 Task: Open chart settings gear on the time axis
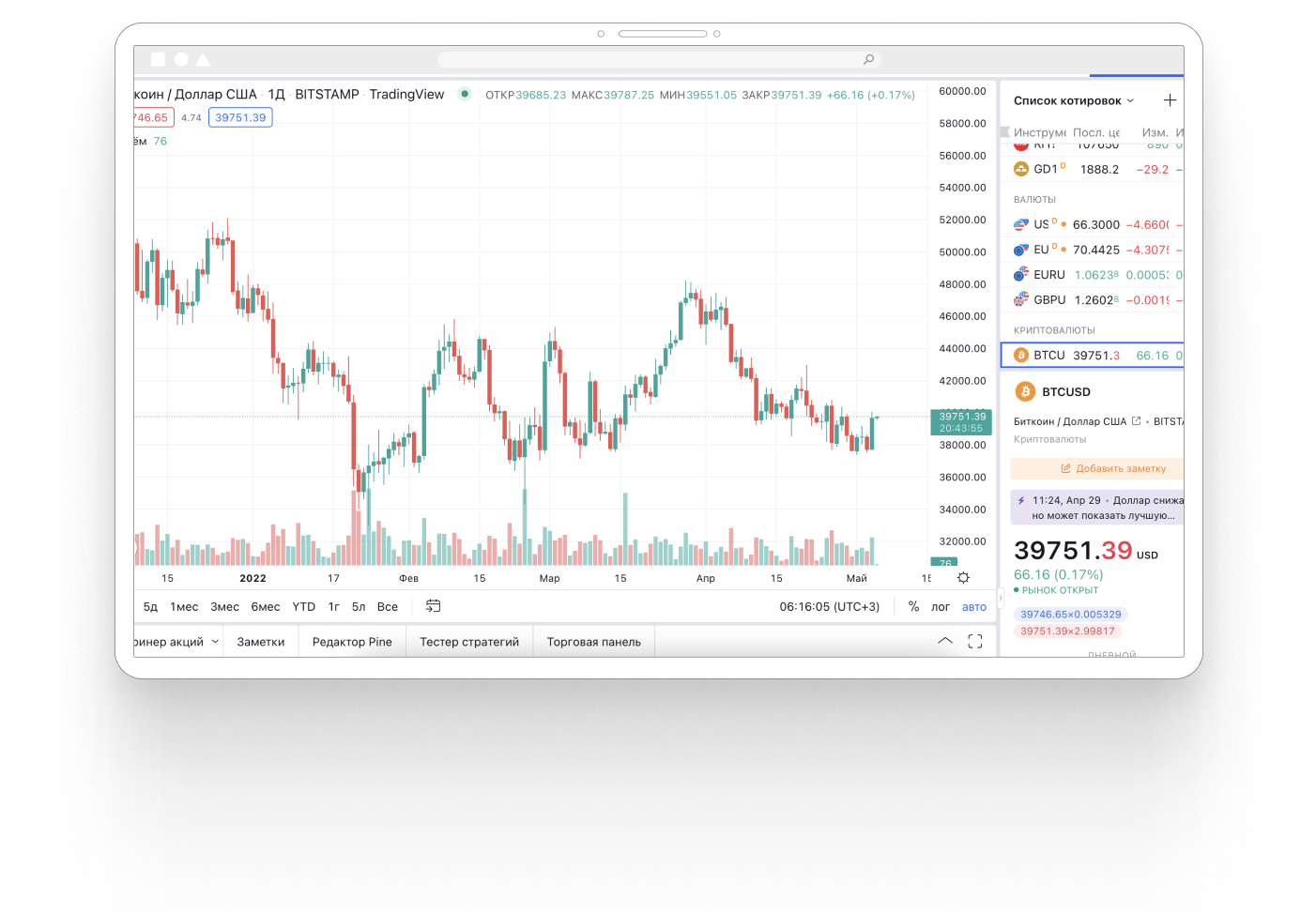point(963,578)
